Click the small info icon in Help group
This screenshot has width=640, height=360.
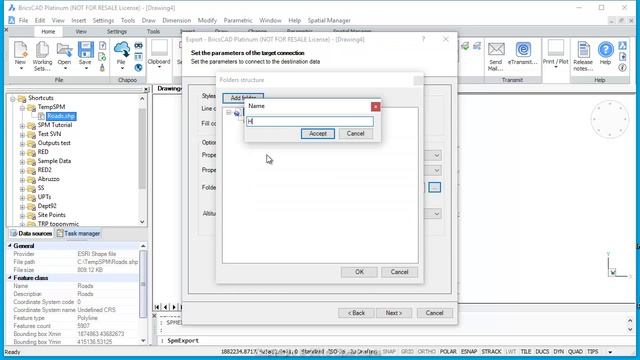(622, 68)
